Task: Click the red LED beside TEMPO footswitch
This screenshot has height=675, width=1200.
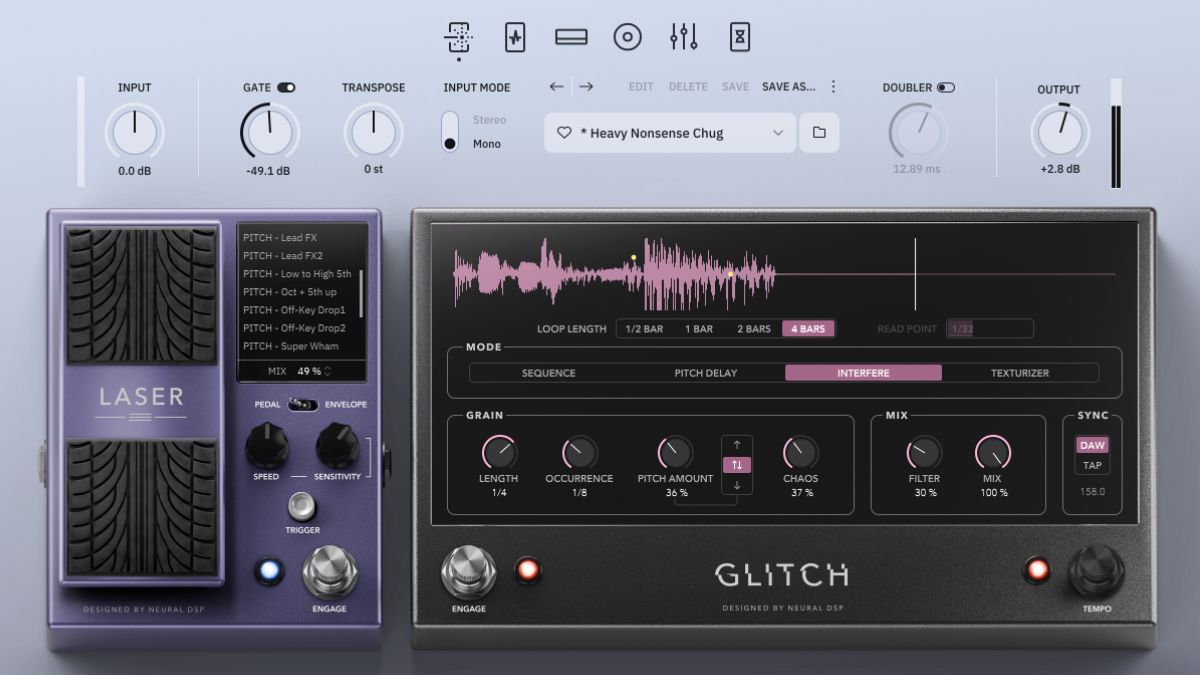Action: pyautogui.click(x=1037, y=571)
